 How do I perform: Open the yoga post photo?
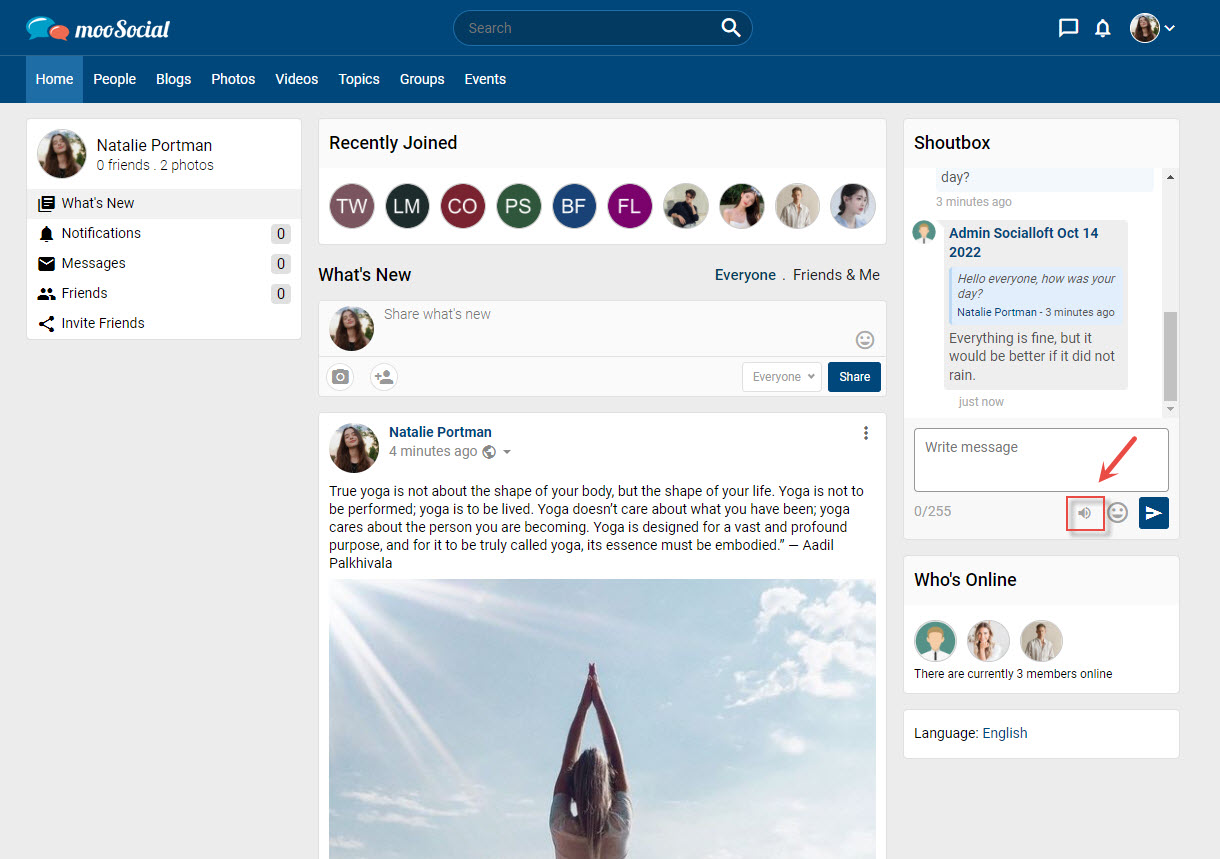click(x=602, y=719)
